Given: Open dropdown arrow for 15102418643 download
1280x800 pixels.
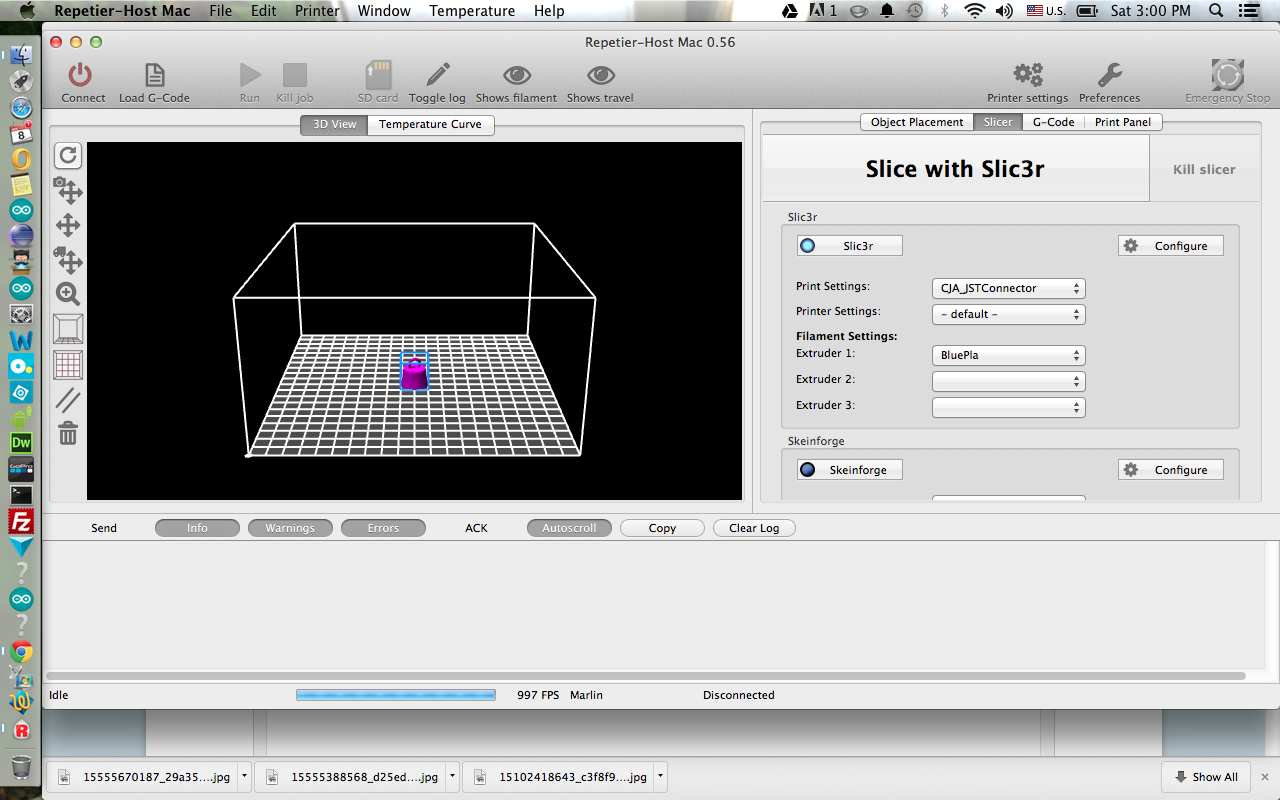Looking at the screenshot, I should pyautogui.click(x=660, y=776).
